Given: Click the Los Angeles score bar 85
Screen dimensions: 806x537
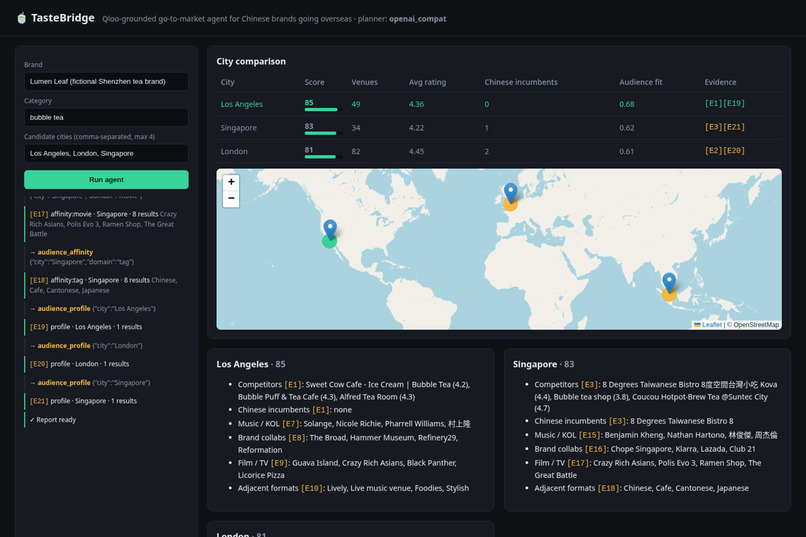Looking at the screenshot, I should [322, 109].
